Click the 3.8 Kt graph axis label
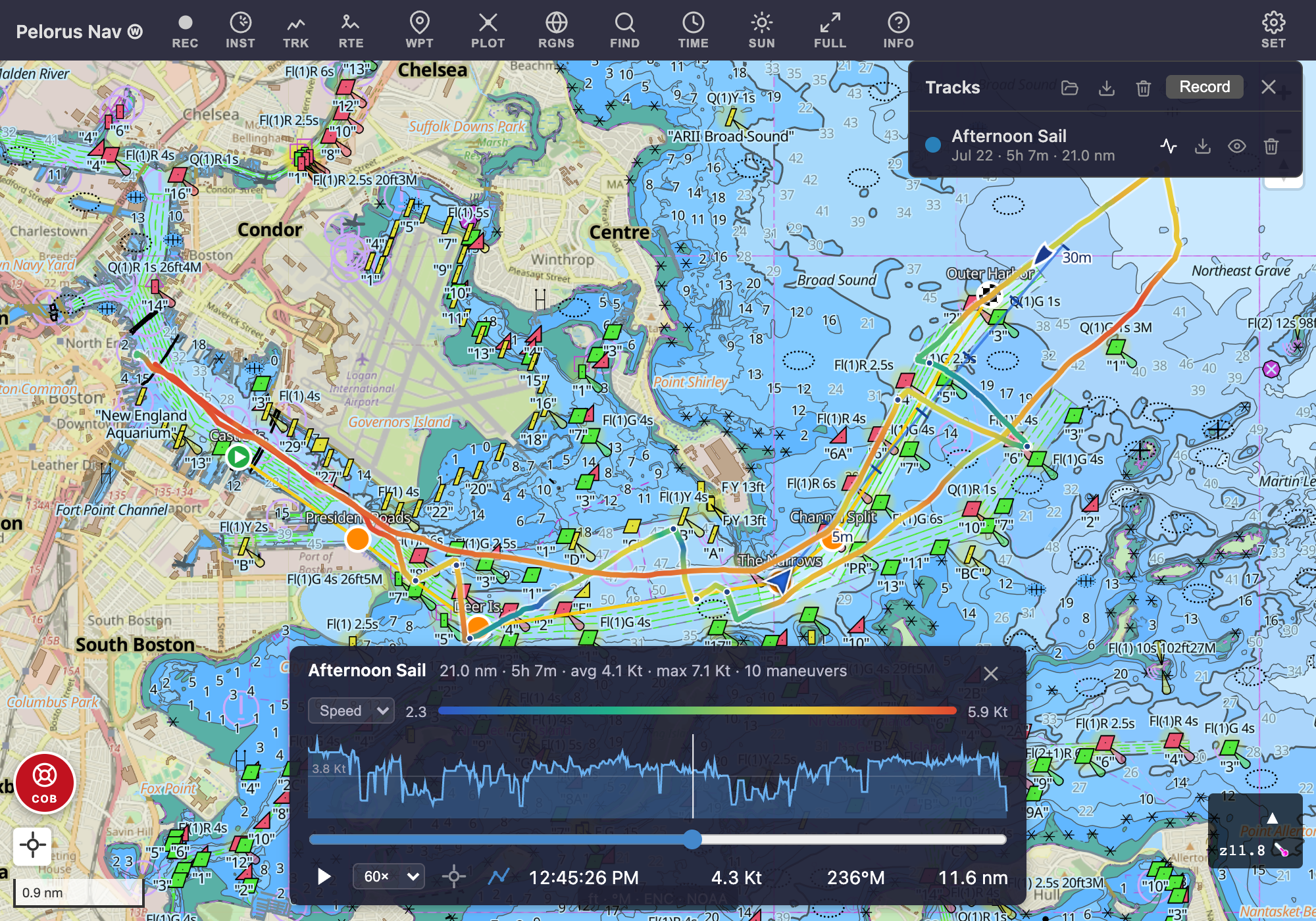The width and height of the screenshot is (1316, 921). (329, 768)
